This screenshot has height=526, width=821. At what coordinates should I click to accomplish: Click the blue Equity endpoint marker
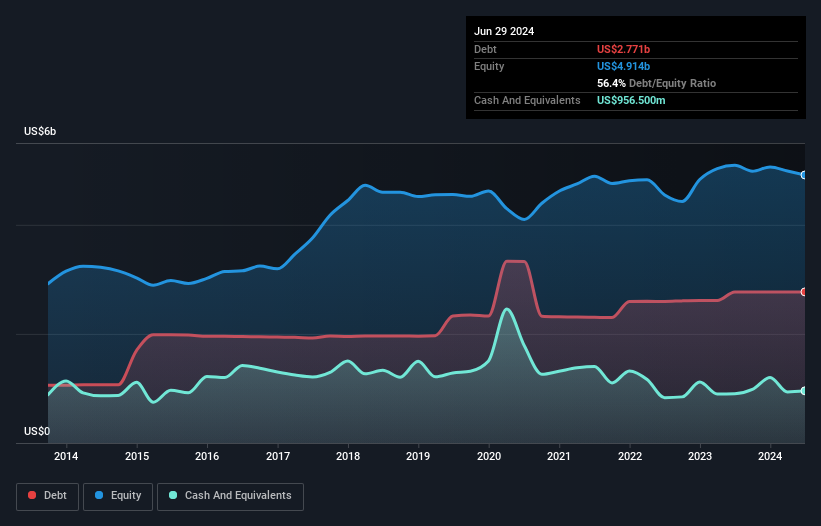804,175
